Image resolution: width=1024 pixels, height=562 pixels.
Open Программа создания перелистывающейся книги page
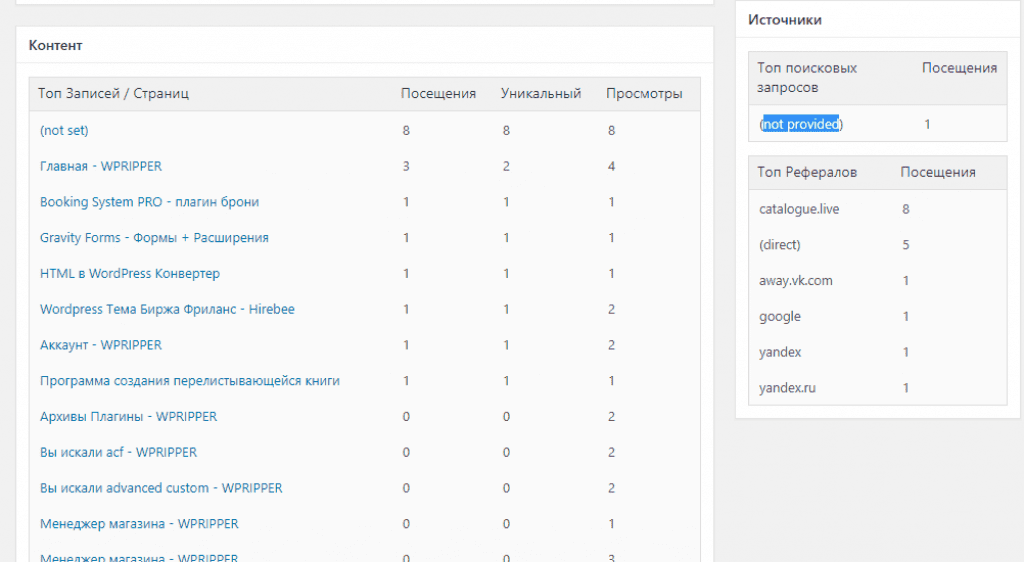coord(190,381)
